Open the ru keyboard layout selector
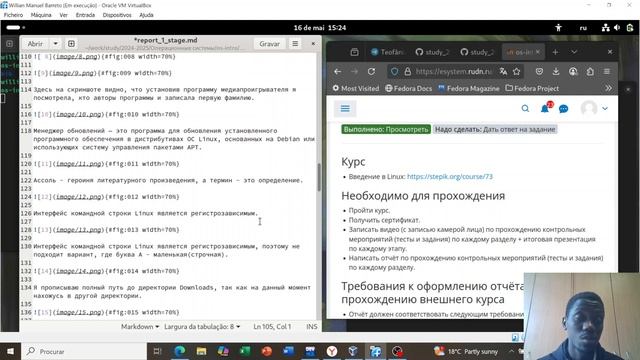 tap(583, 28)
